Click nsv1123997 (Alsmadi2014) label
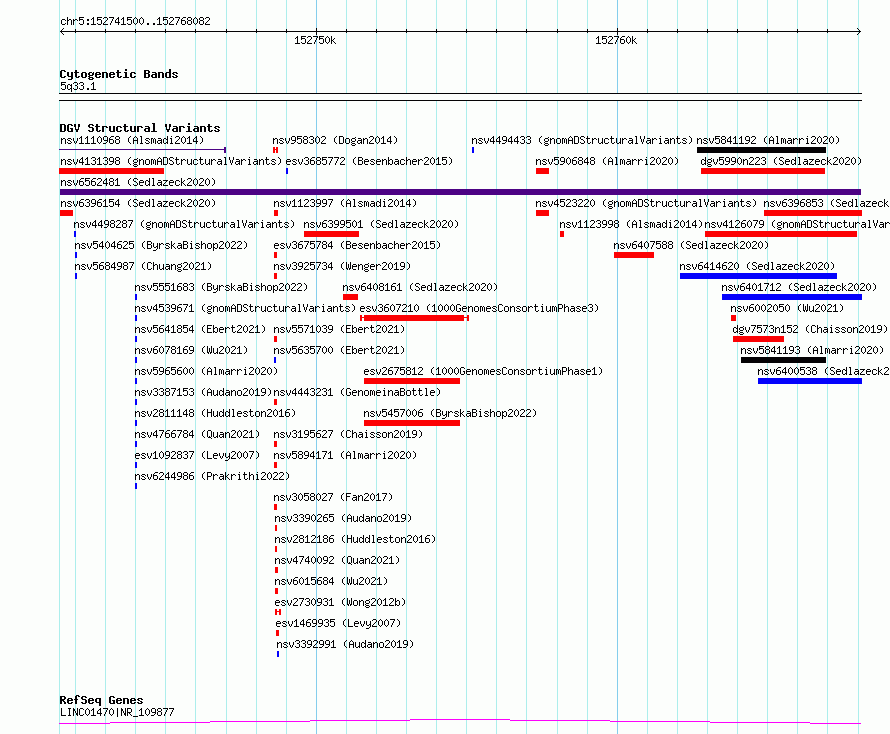890x734 pixels. tap(345, 203)
